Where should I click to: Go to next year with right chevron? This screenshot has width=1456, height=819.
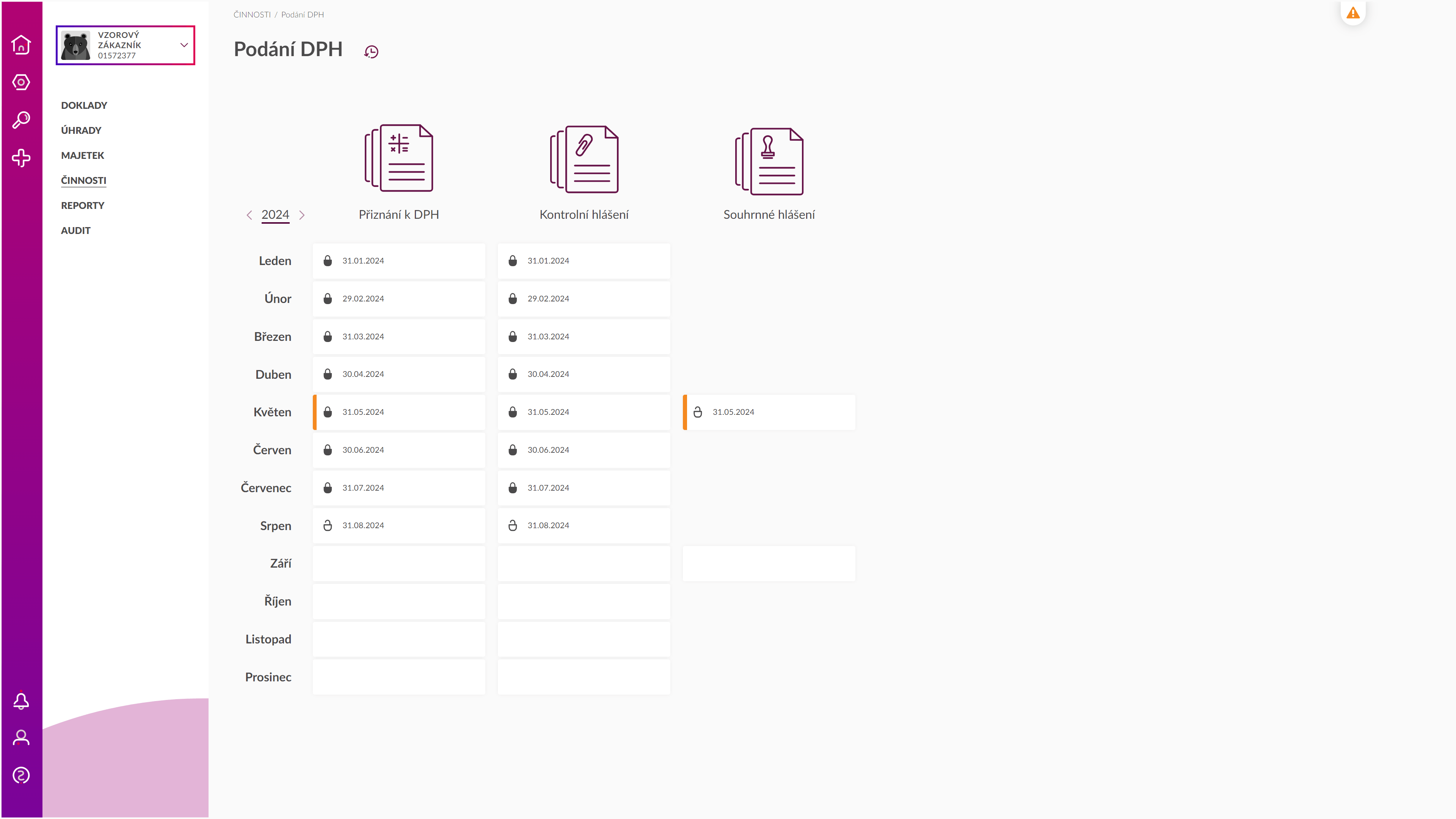[302, 215]
